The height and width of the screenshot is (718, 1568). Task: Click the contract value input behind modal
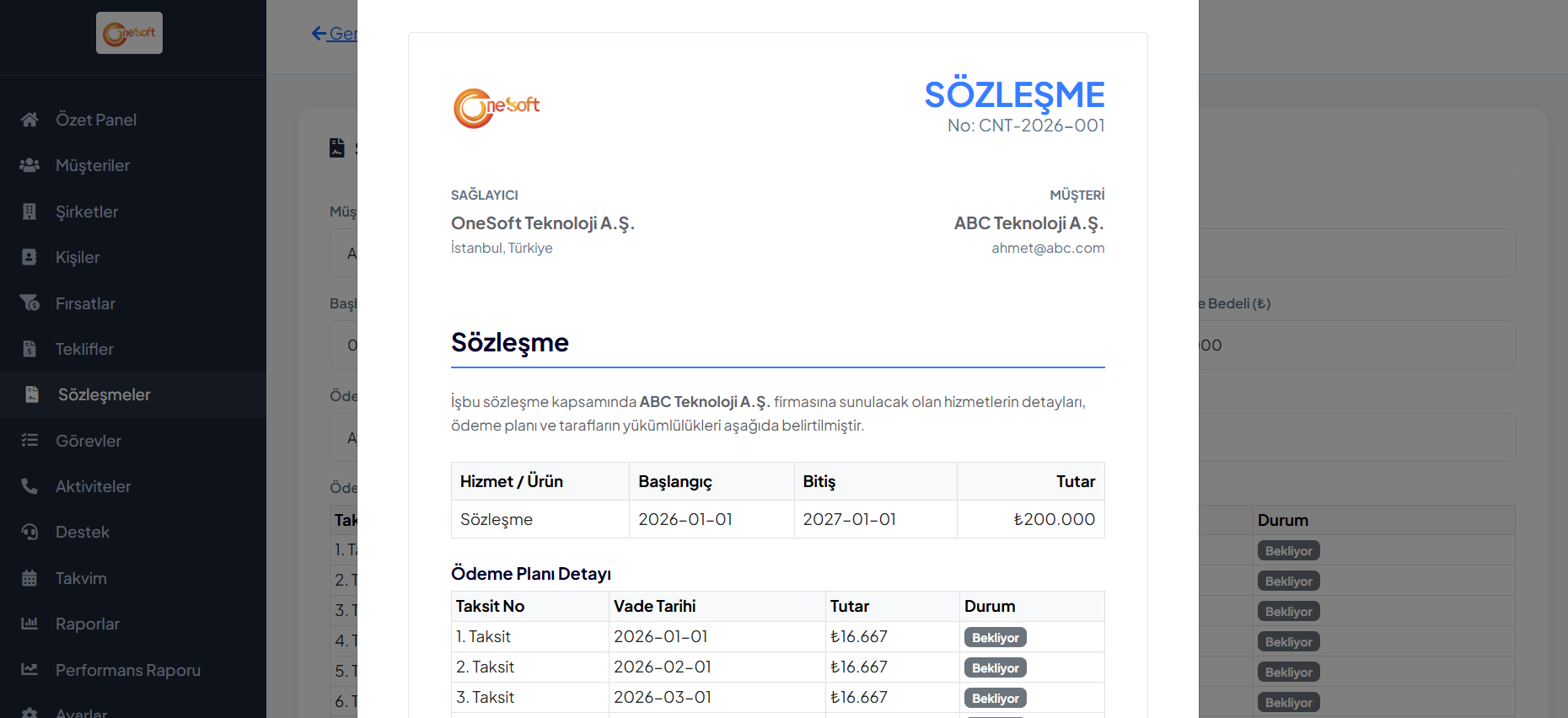click(x=1356, y=345)
